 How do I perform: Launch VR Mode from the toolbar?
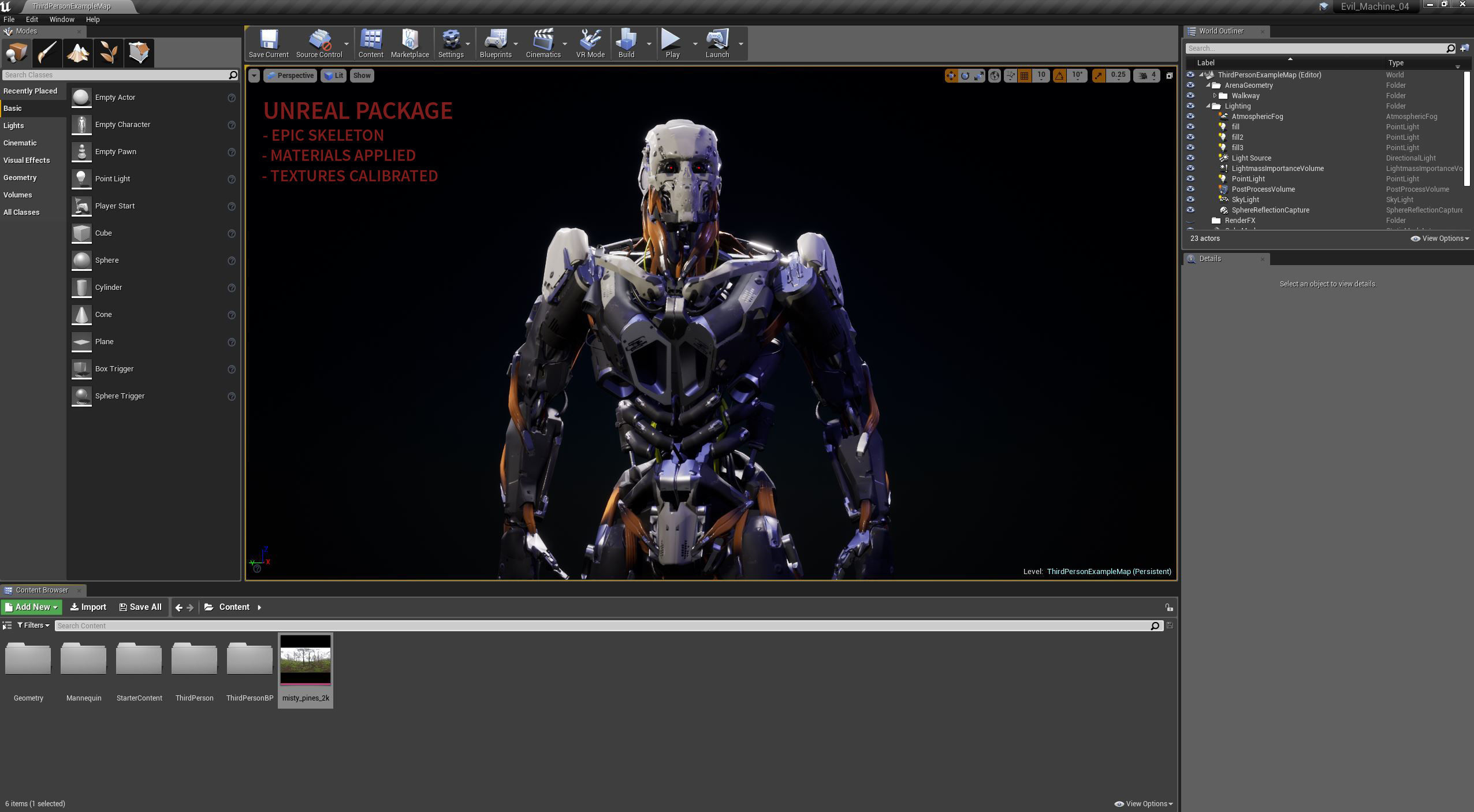point(590,44)
